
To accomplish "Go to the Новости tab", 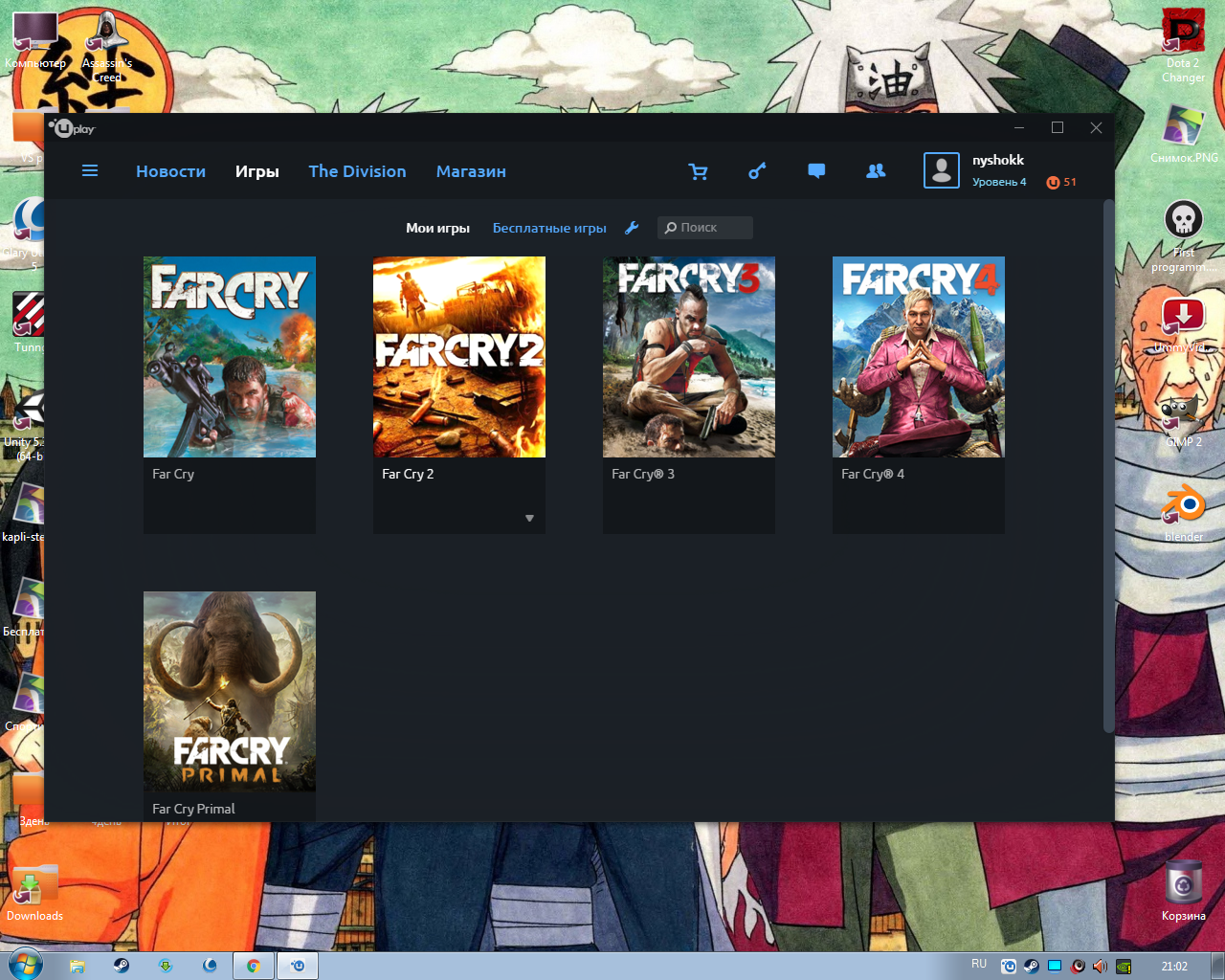I will point(170,171).
